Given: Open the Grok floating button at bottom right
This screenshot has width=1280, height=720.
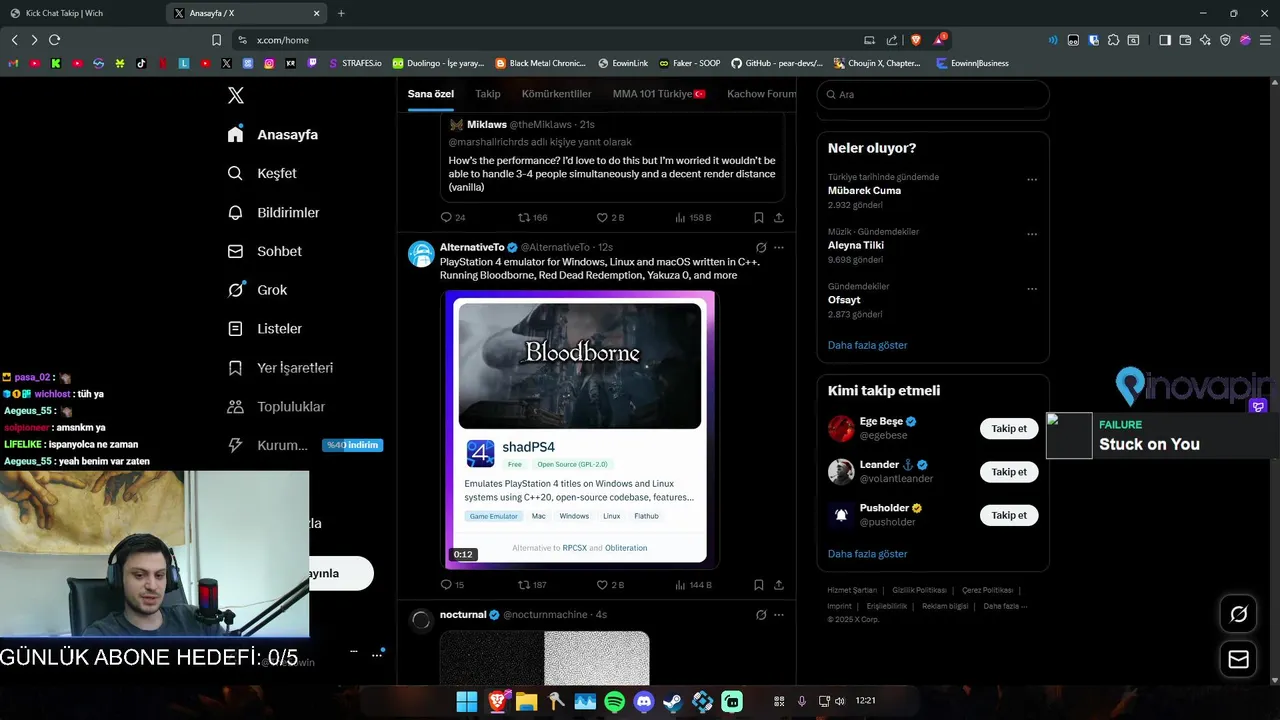Looking at the screenshot, I should [1238, 614].
